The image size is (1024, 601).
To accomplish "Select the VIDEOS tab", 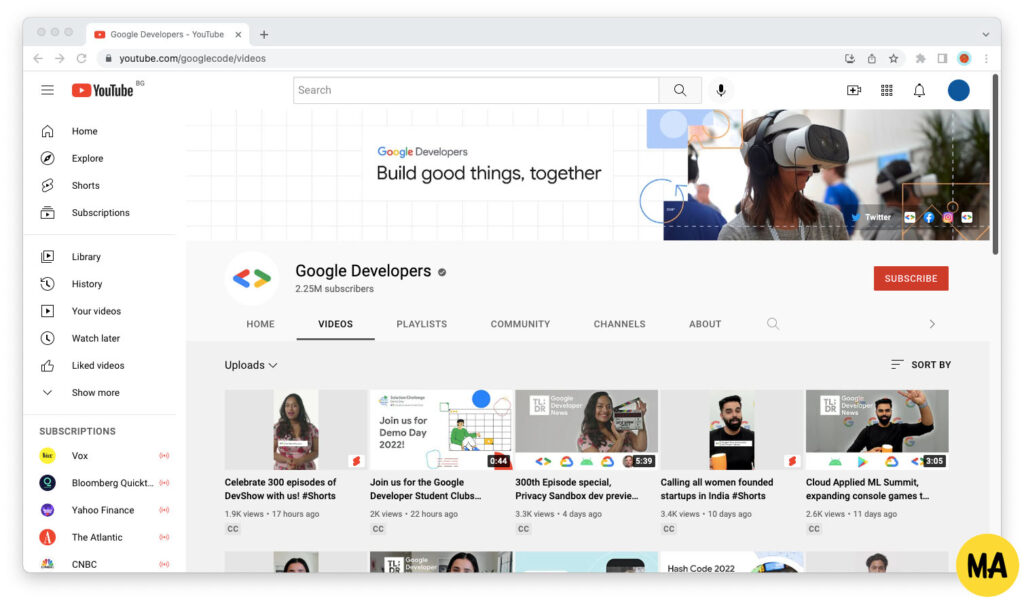I will pos(336,324).
